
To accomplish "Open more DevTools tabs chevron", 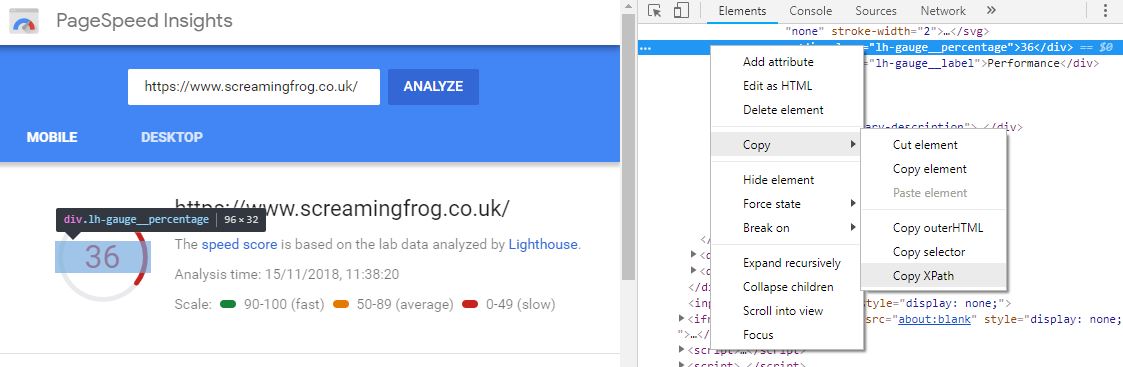I will click(x=991, y=11).
